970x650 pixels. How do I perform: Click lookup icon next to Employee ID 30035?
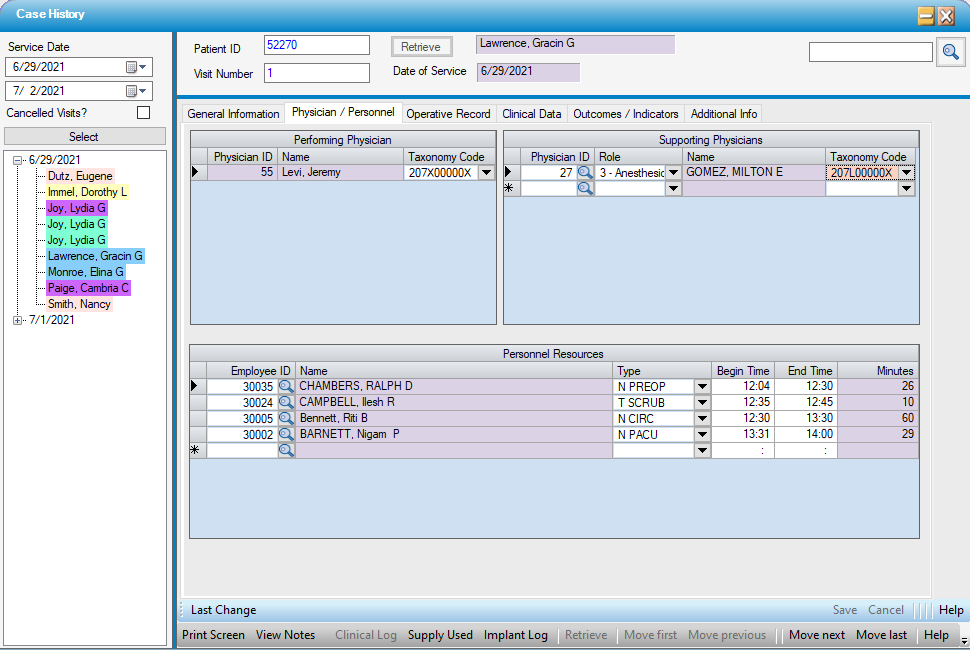286,387
